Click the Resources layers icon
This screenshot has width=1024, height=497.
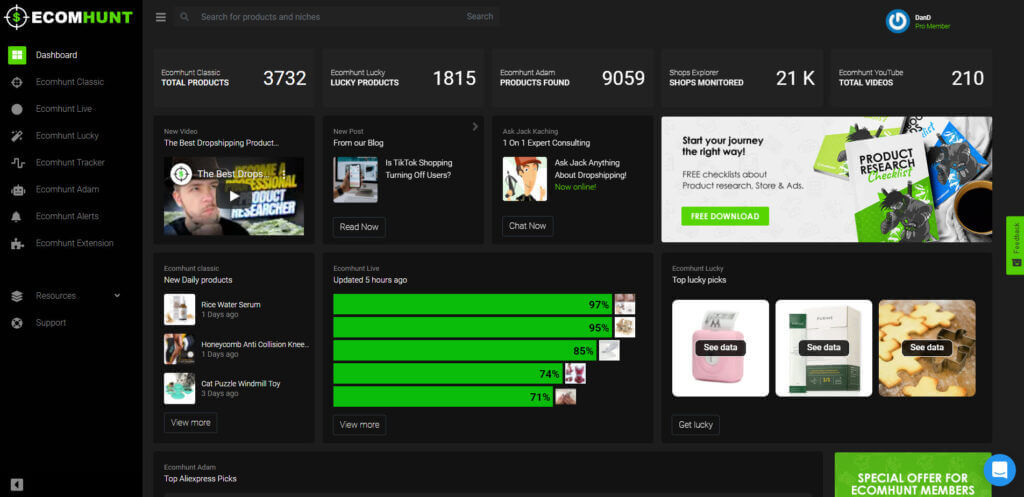pos(17,296)
